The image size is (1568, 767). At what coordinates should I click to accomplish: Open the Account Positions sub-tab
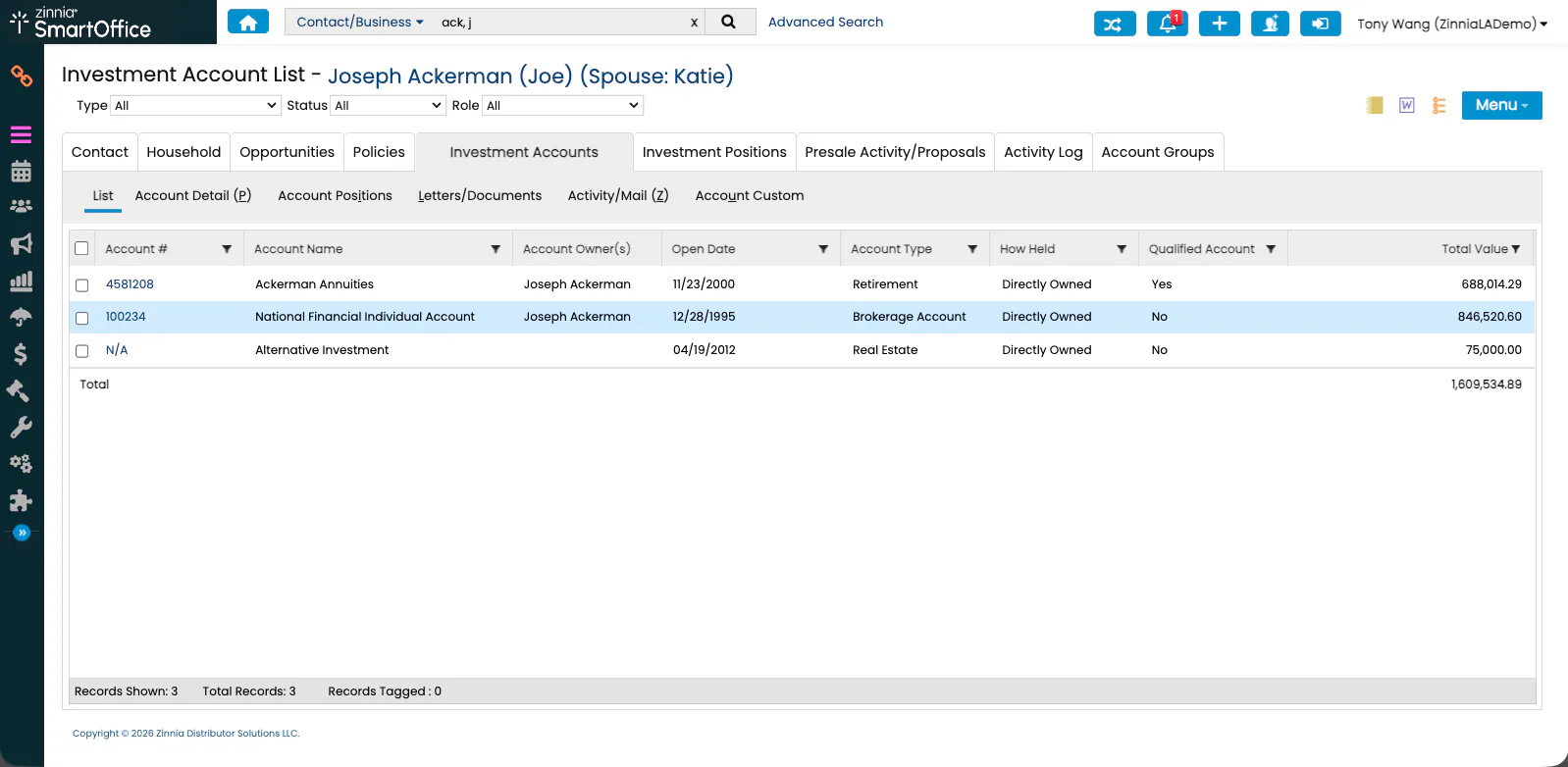pos(335,195)
